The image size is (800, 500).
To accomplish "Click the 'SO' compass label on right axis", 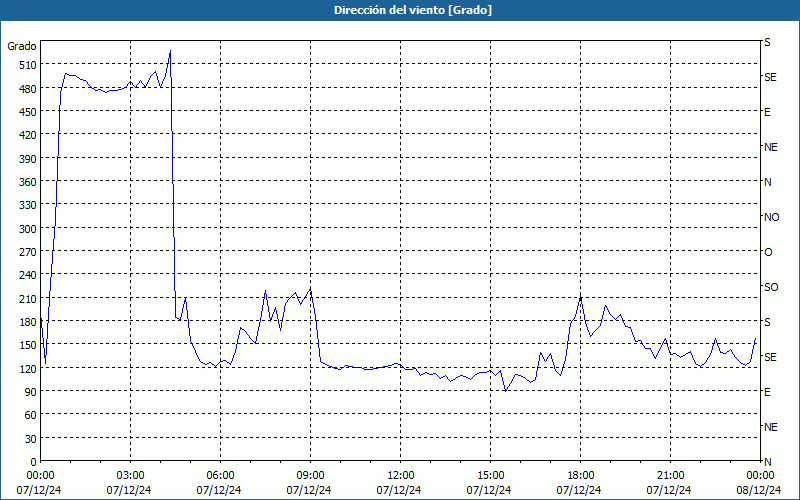I will [771, 287].
